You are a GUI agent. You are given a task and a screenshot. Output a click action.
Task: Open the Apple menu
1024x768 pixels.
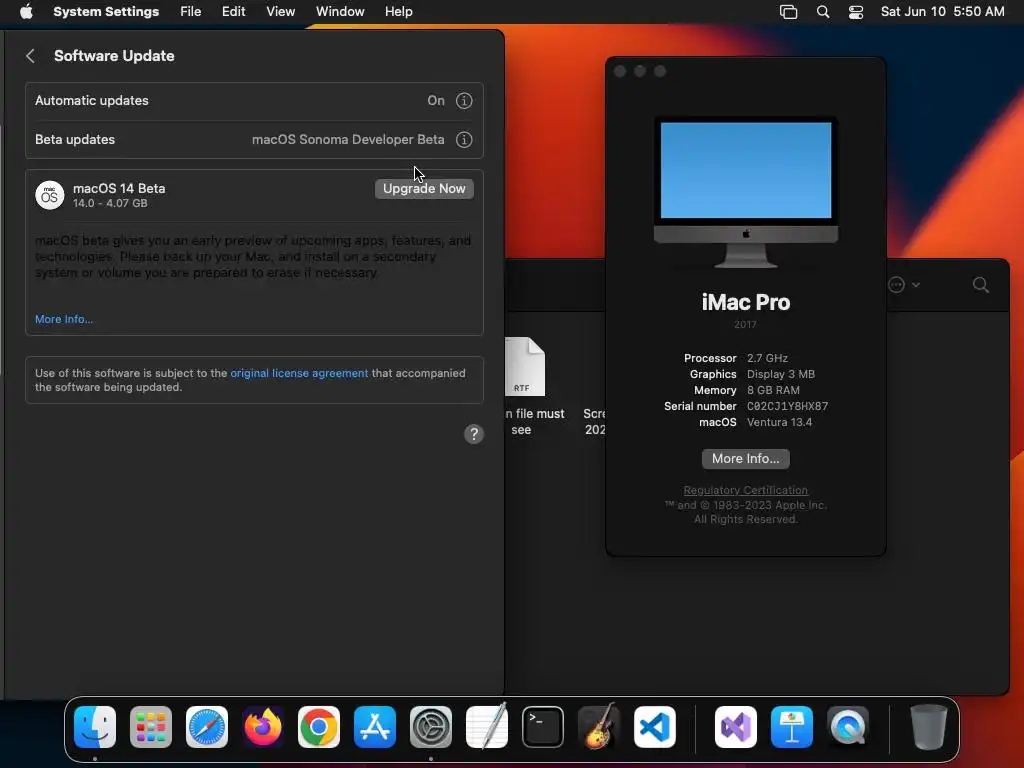26,12
